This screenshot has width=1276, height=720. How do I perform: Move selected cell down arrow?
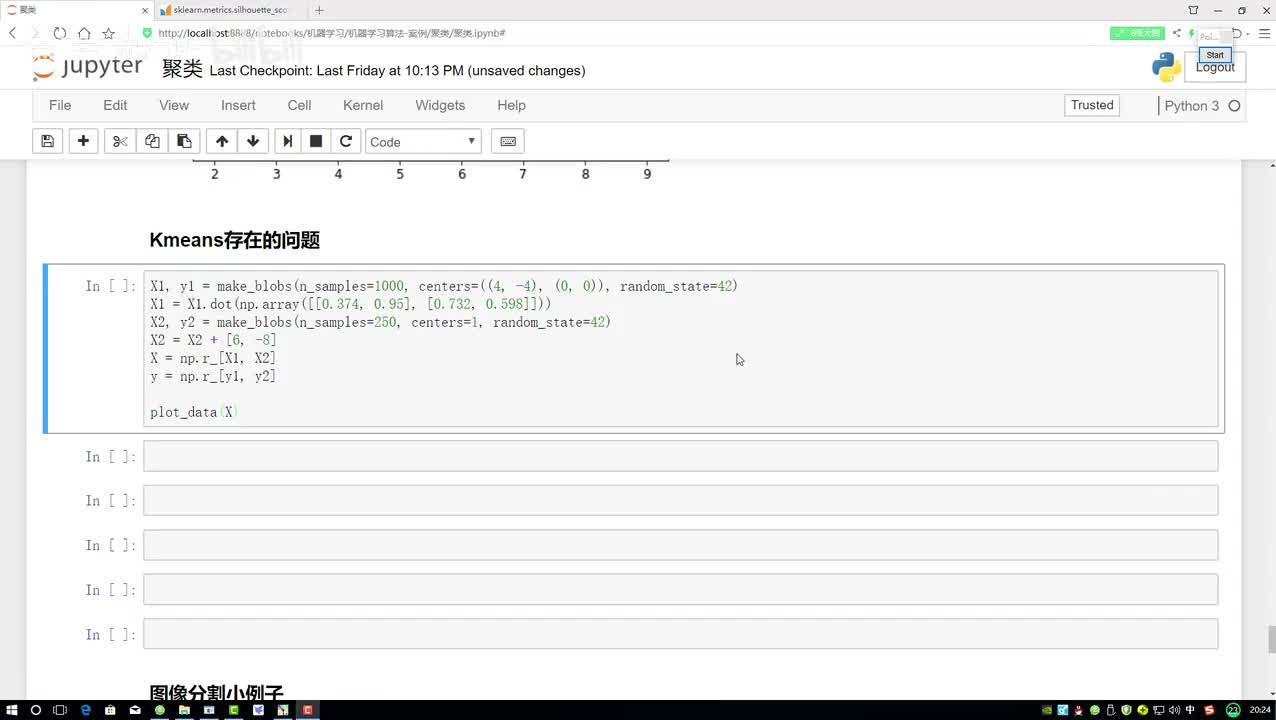pos(253,141)
